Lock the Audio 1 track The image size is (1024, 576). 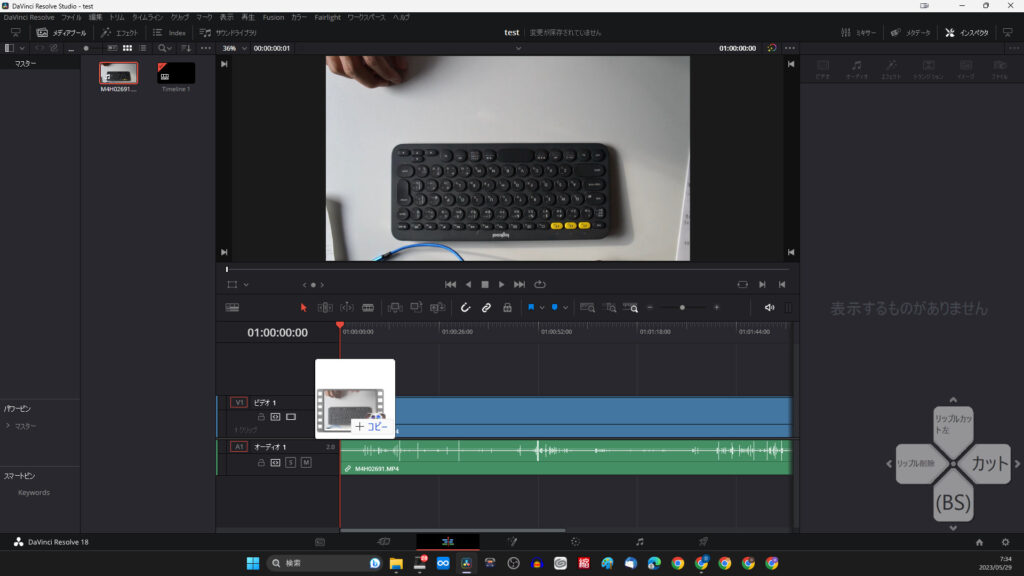pyautogui.click(x=261, y=462)
